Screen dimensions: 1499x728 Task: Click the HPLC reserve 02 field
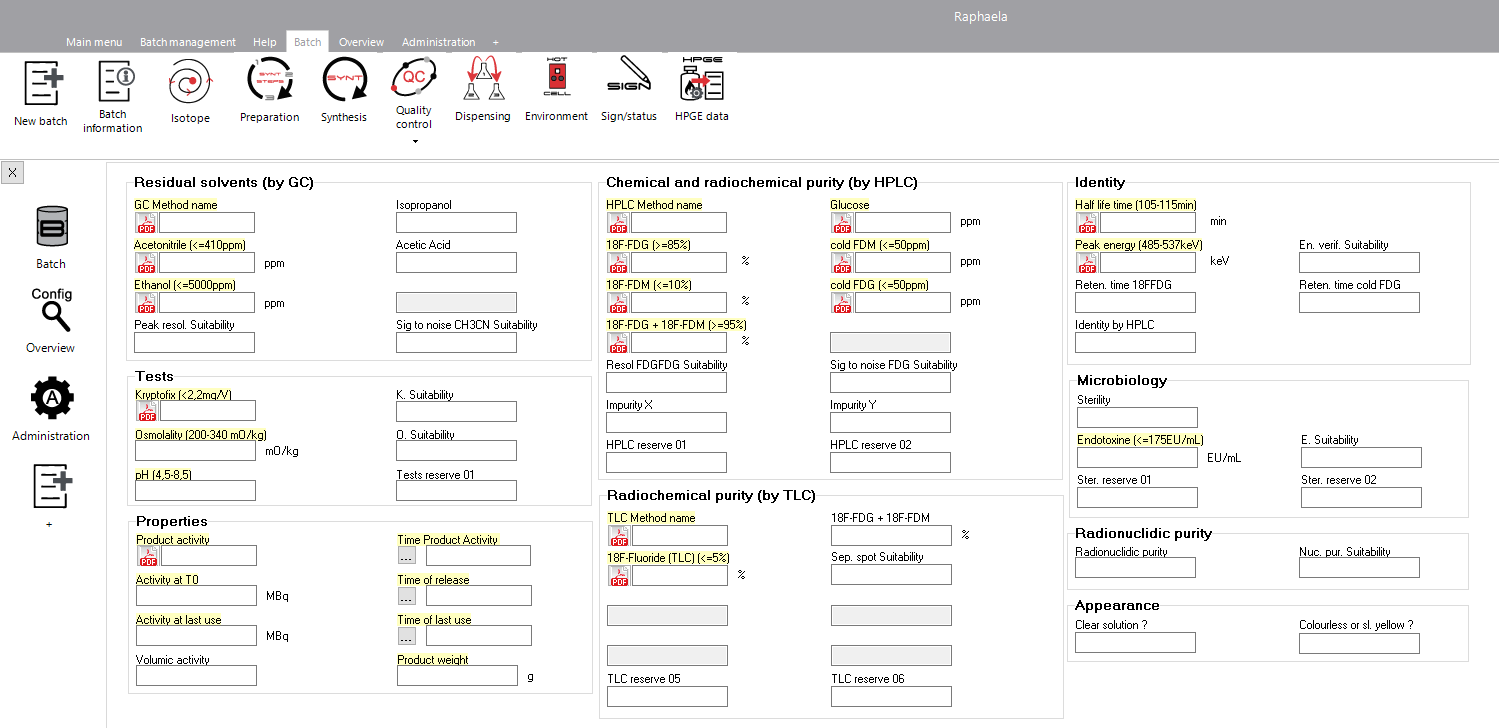point(891,462)
